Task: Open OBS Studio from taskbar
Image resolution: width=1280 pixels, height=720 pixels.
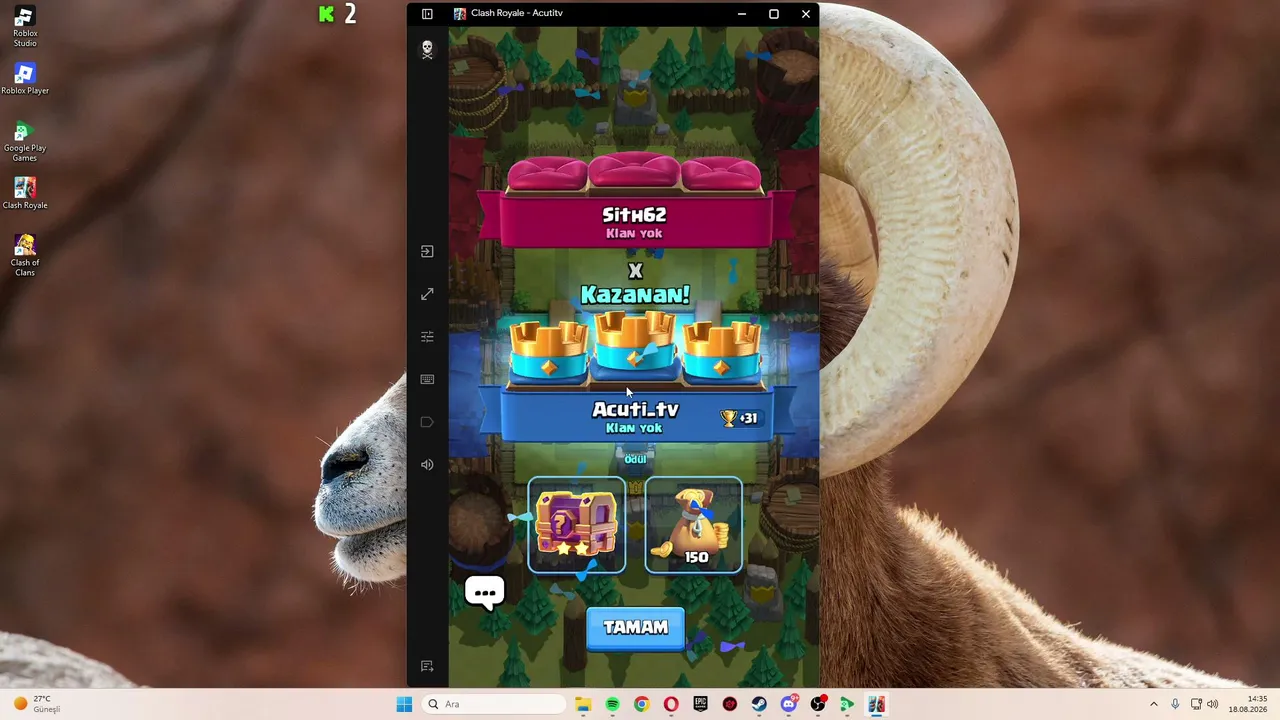Action: 818,704
